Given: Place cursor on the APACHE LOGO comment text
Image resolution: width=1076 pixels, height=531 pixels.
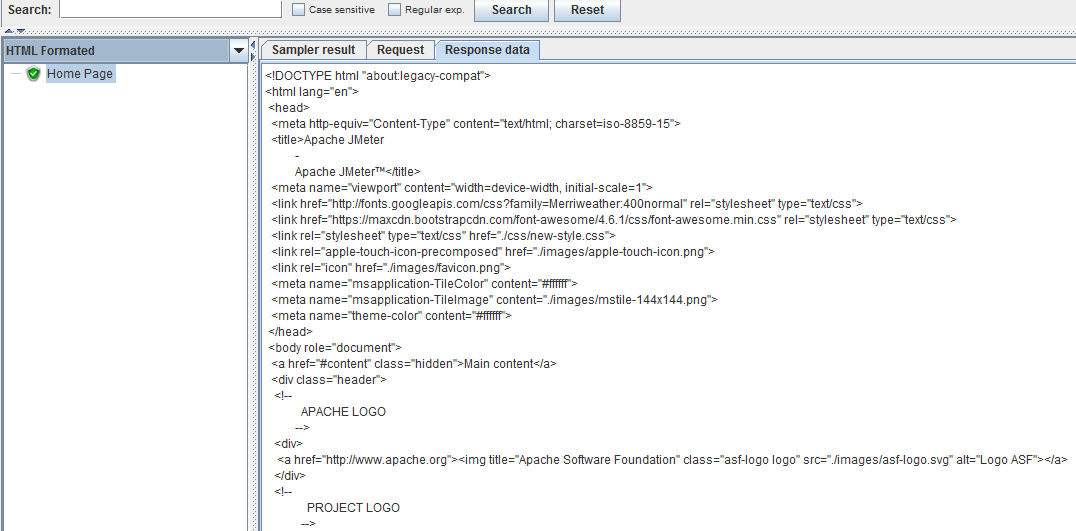Looking at the screenshot, I should [343, 412].
